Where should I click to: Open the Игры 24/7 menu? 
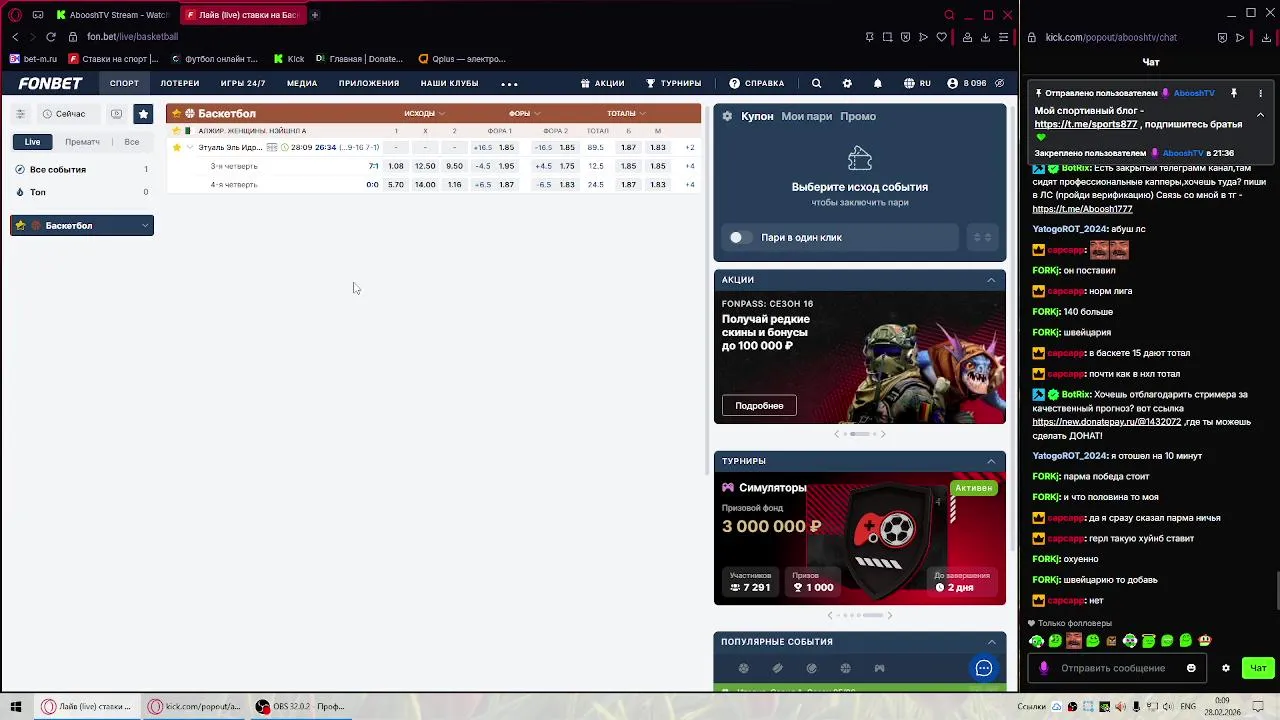pos(243,84)
